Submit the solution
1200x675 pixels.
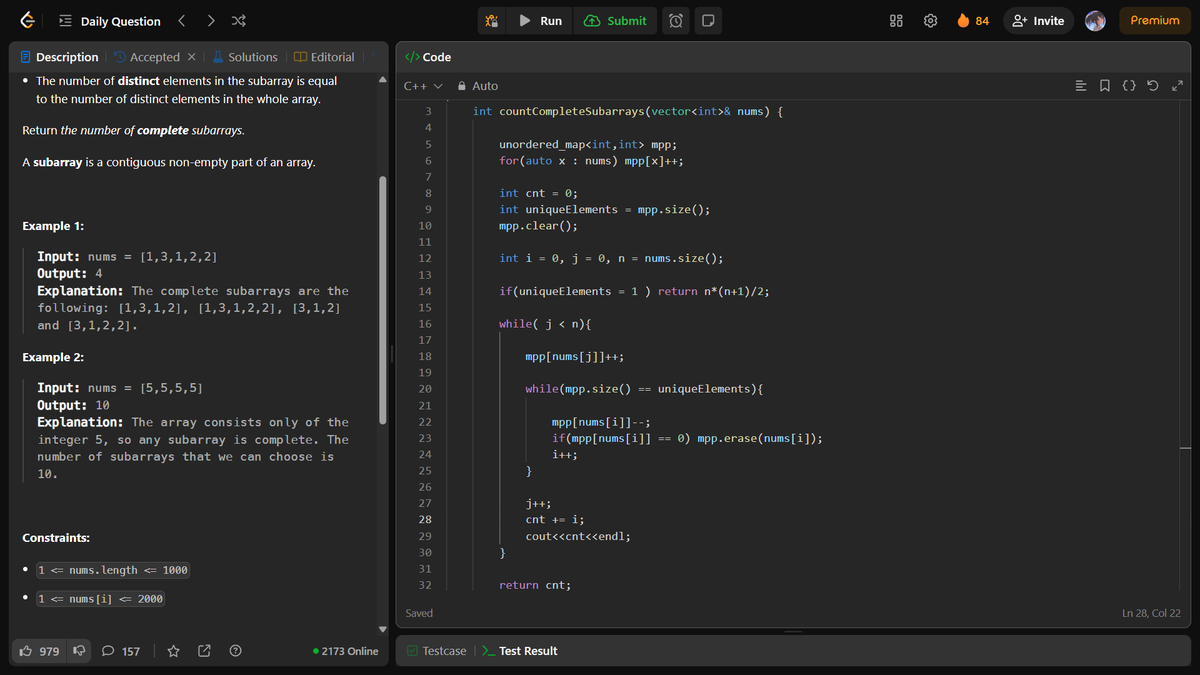point(615,21)
